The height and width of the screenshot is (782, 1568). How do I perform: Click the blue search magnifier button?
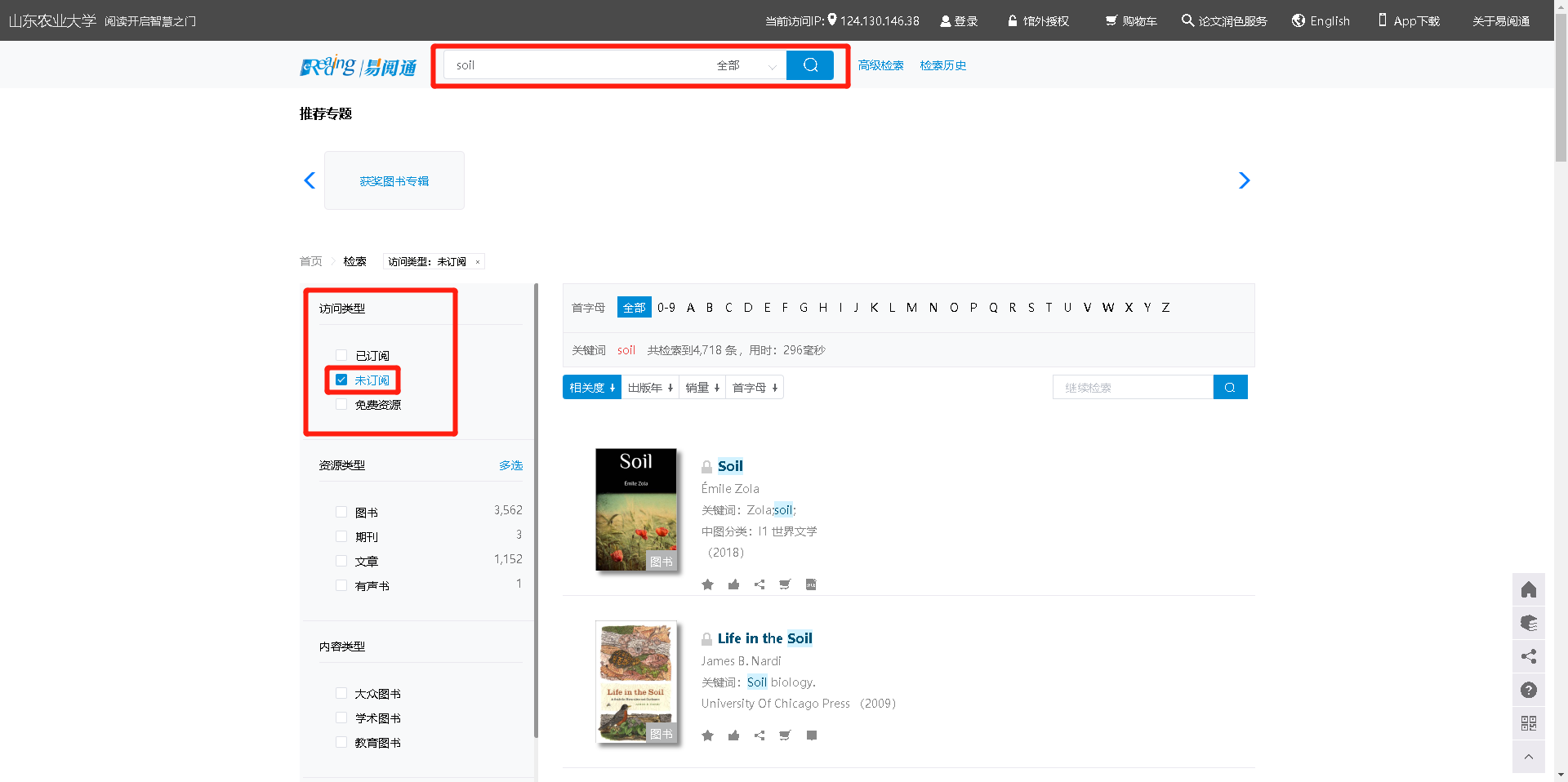click(x=809, y=65)
